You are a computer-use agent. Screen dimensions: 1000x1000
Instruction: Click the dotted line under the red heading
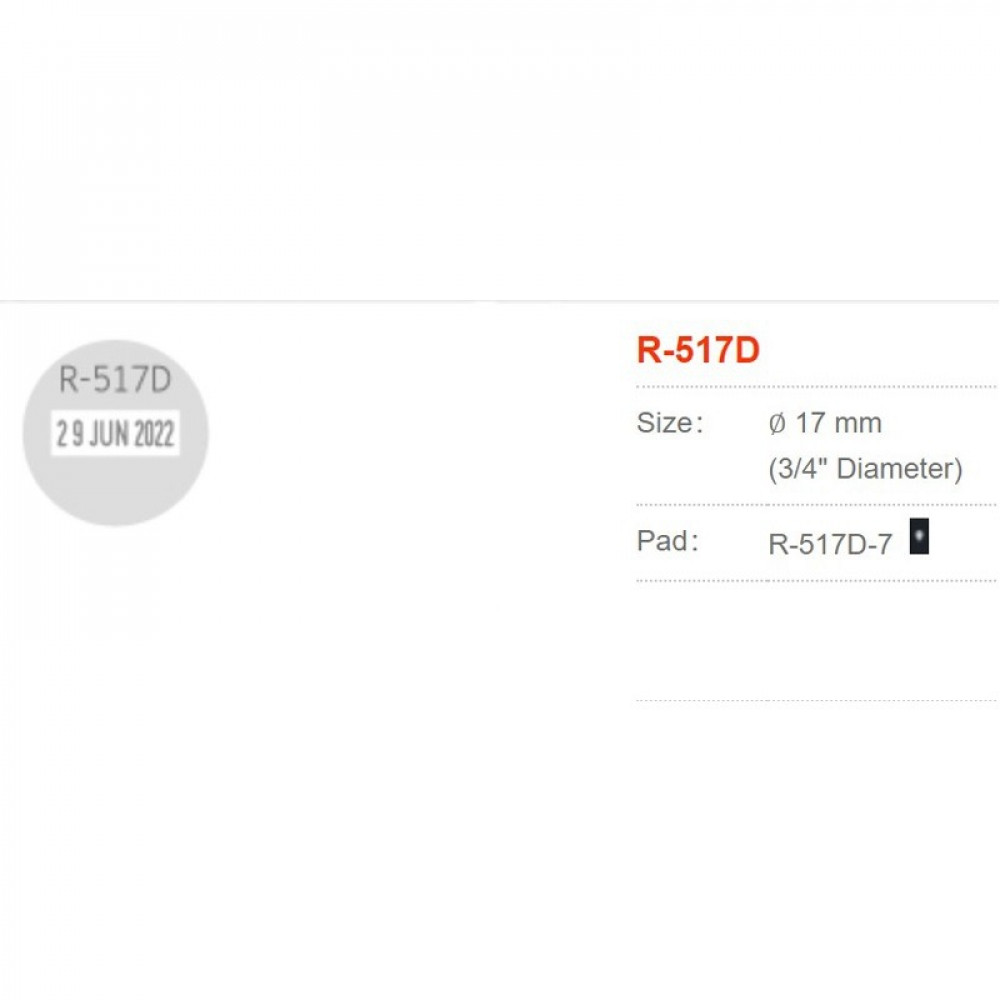pos(815,386)
